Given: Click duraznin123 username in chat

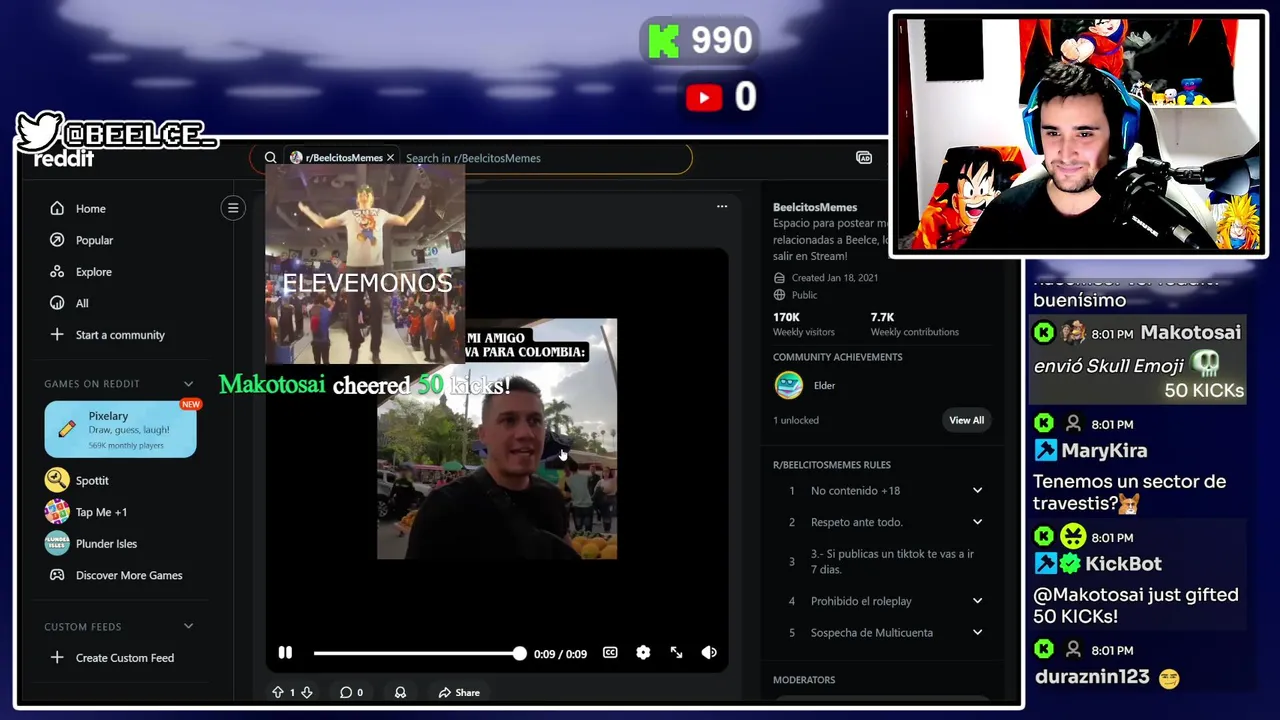Looking at the screenshot, I should tap(1091, 677).
